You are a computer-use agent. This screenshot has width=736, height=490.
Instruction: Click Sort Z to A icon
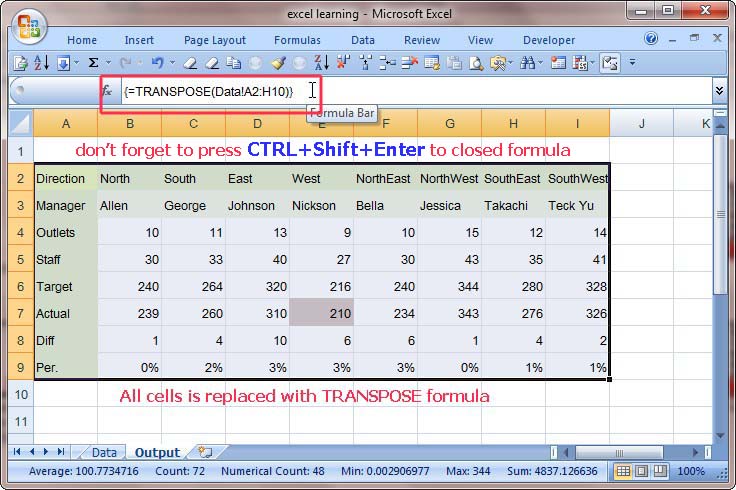click(x=322, y=62)
